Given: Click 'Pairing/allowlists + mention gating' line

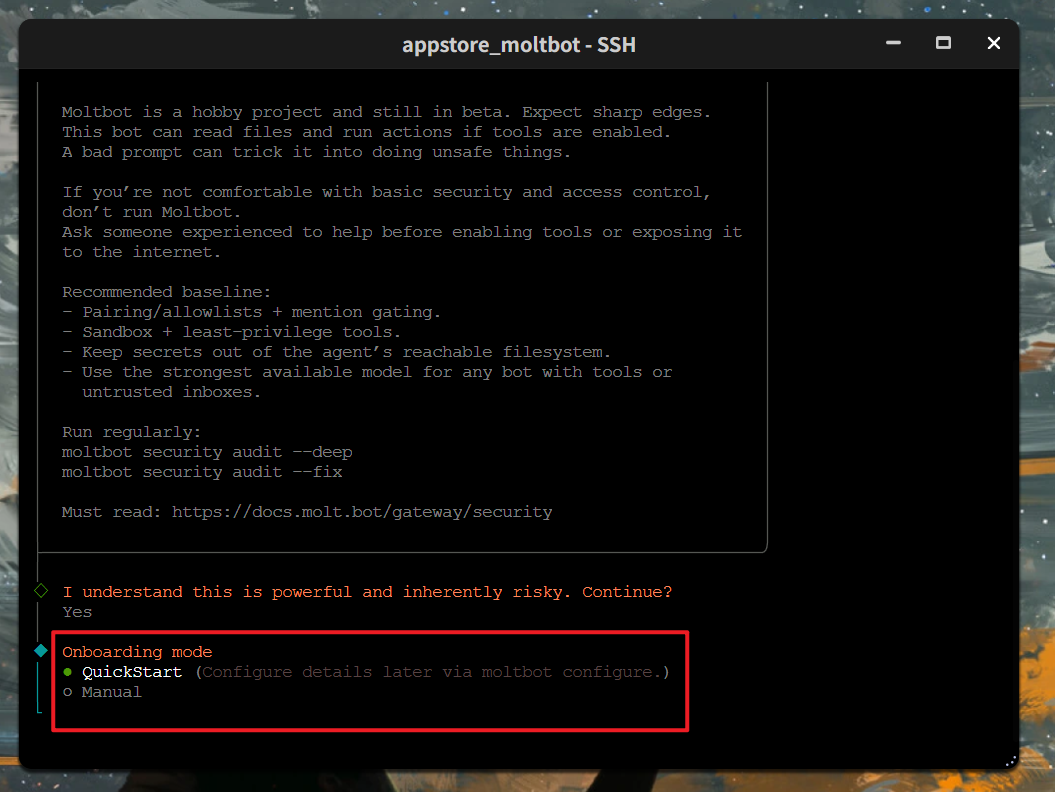Looking at the screenshot, I should point(252,312).
